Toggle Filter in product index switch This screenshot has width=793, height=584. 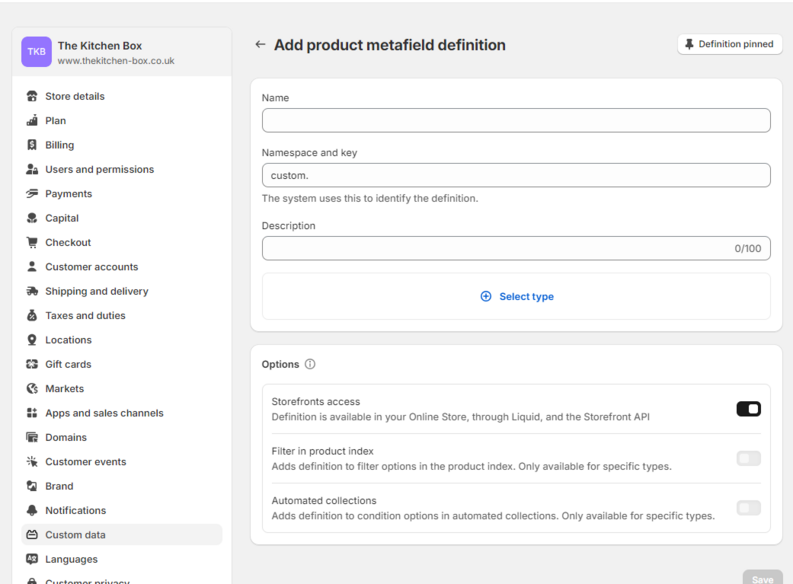click(x=748, y=458)
